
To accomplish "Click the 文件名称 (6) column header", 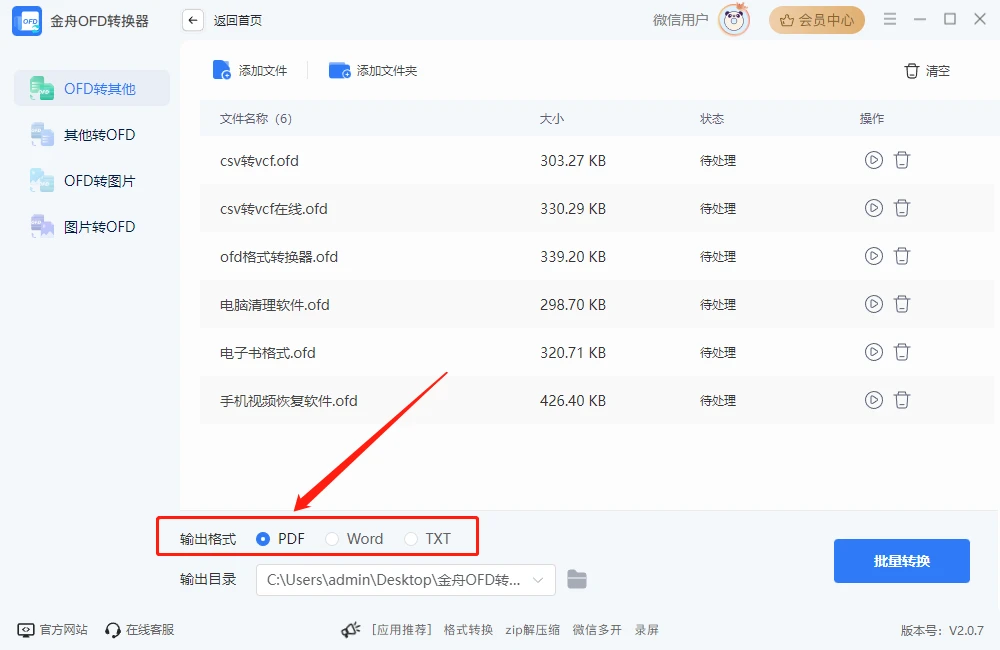I will [256, 119].
